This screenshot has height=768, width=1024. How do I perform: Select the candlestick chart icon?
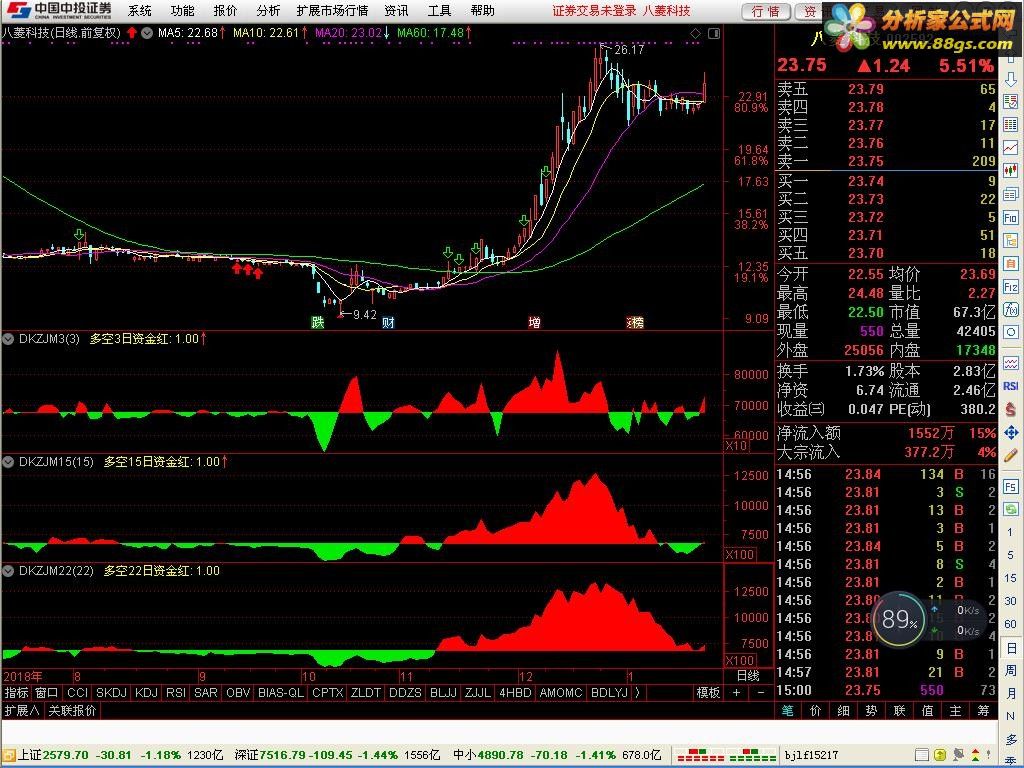(x=1011, y=171)
